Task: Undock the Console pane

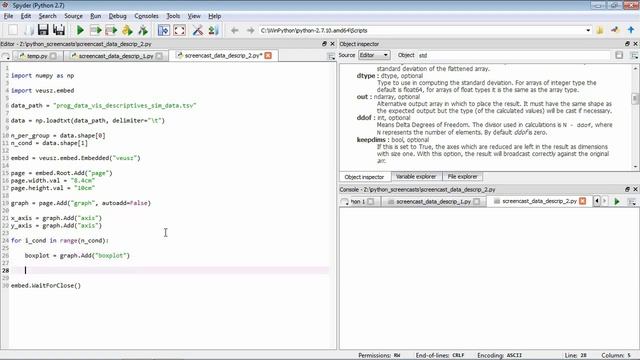Action: (627, 189)
